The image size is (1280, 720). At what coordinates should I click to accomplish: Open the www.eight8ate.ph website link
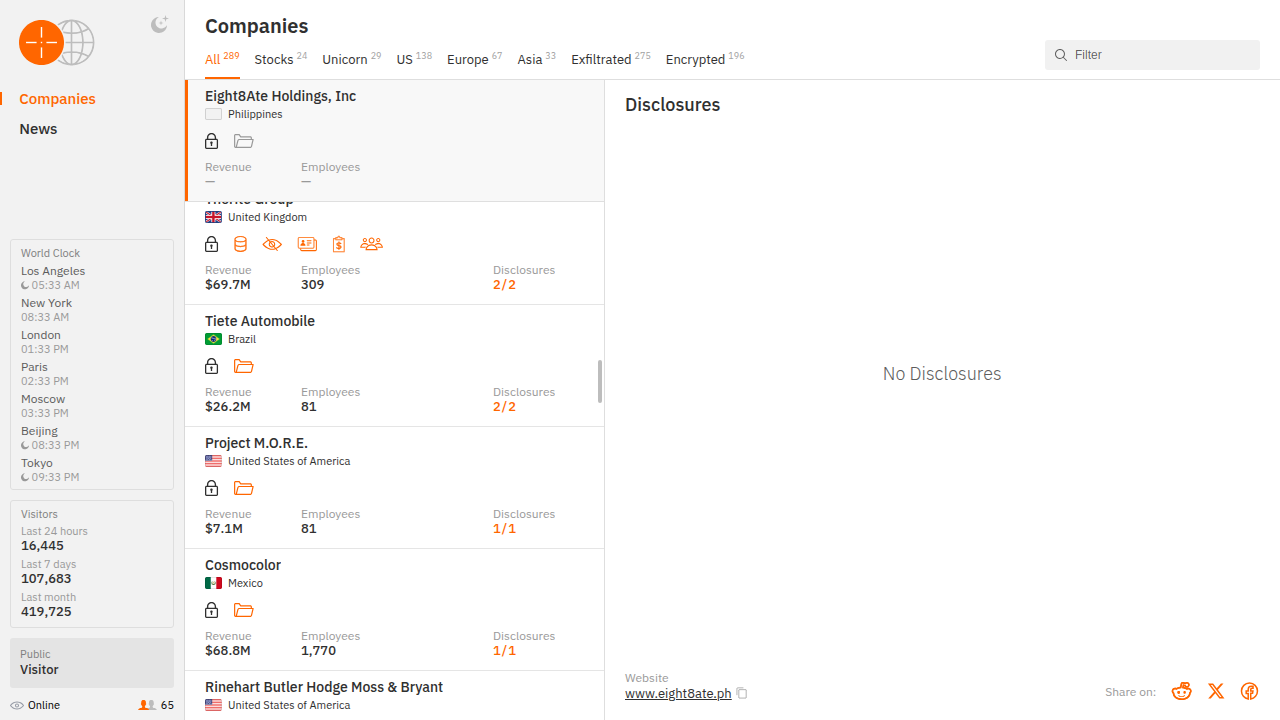(678, 693)
